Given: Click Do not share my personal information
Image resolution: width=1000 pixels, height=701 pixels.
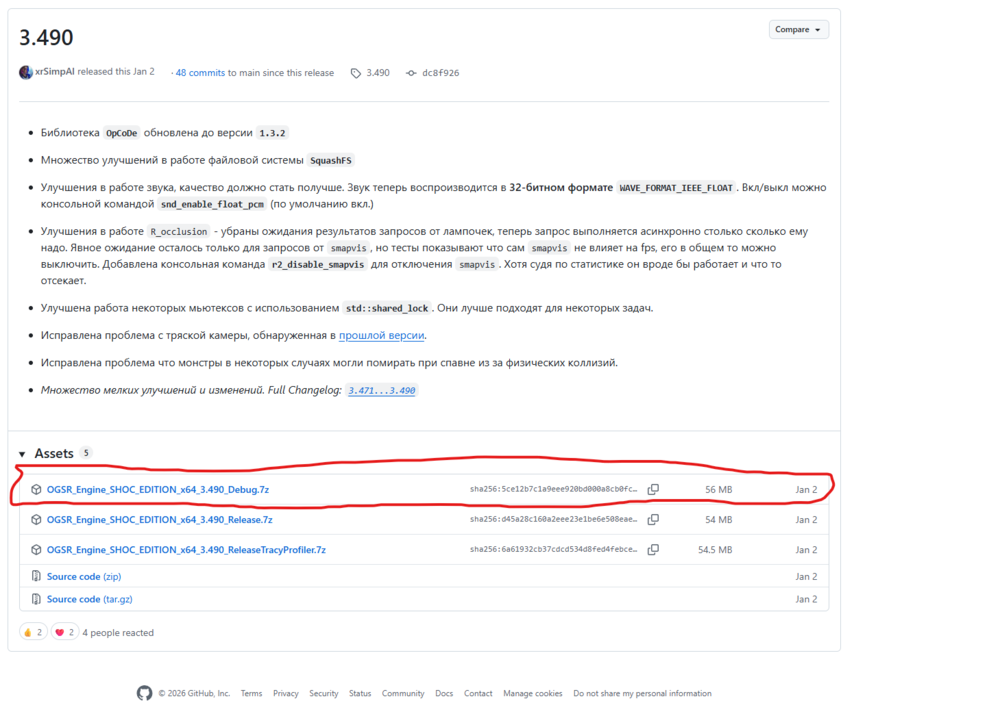Looking at the screenshot, I should point(642,693).
